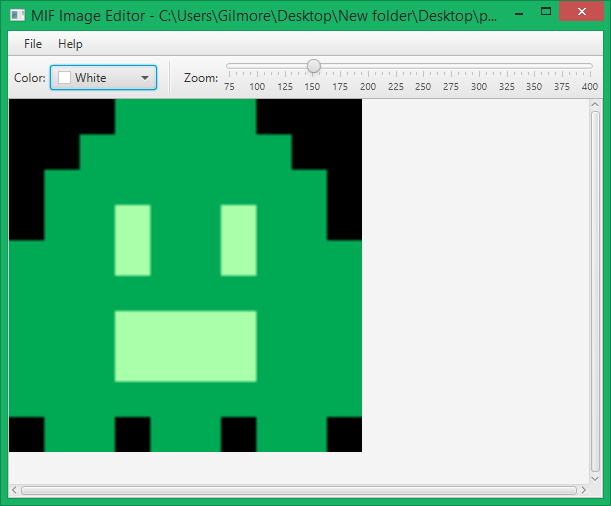Screen dimensions: 611x506
Task: Click the vertical scrollbar up arrow
Action: point(595,104)
